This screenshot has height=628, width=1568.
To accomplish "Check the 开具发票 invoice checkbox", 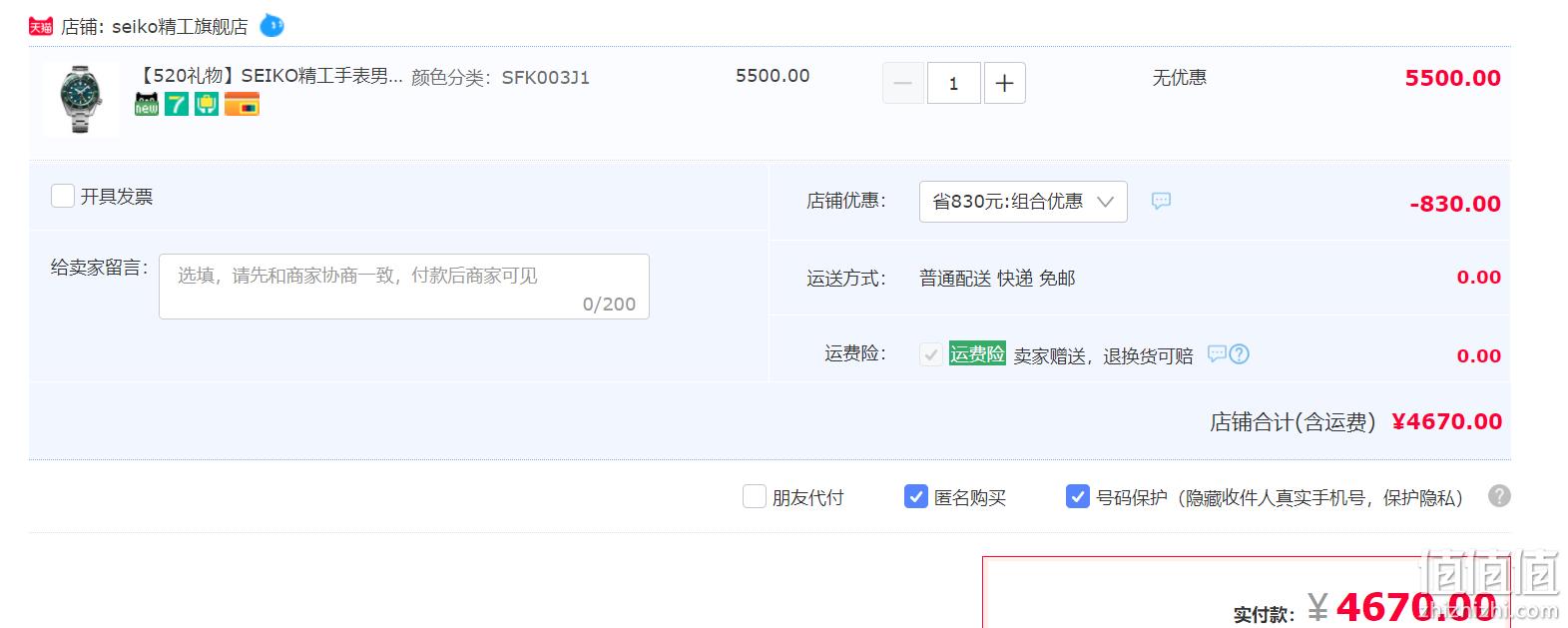I will [x=63, y=196].
